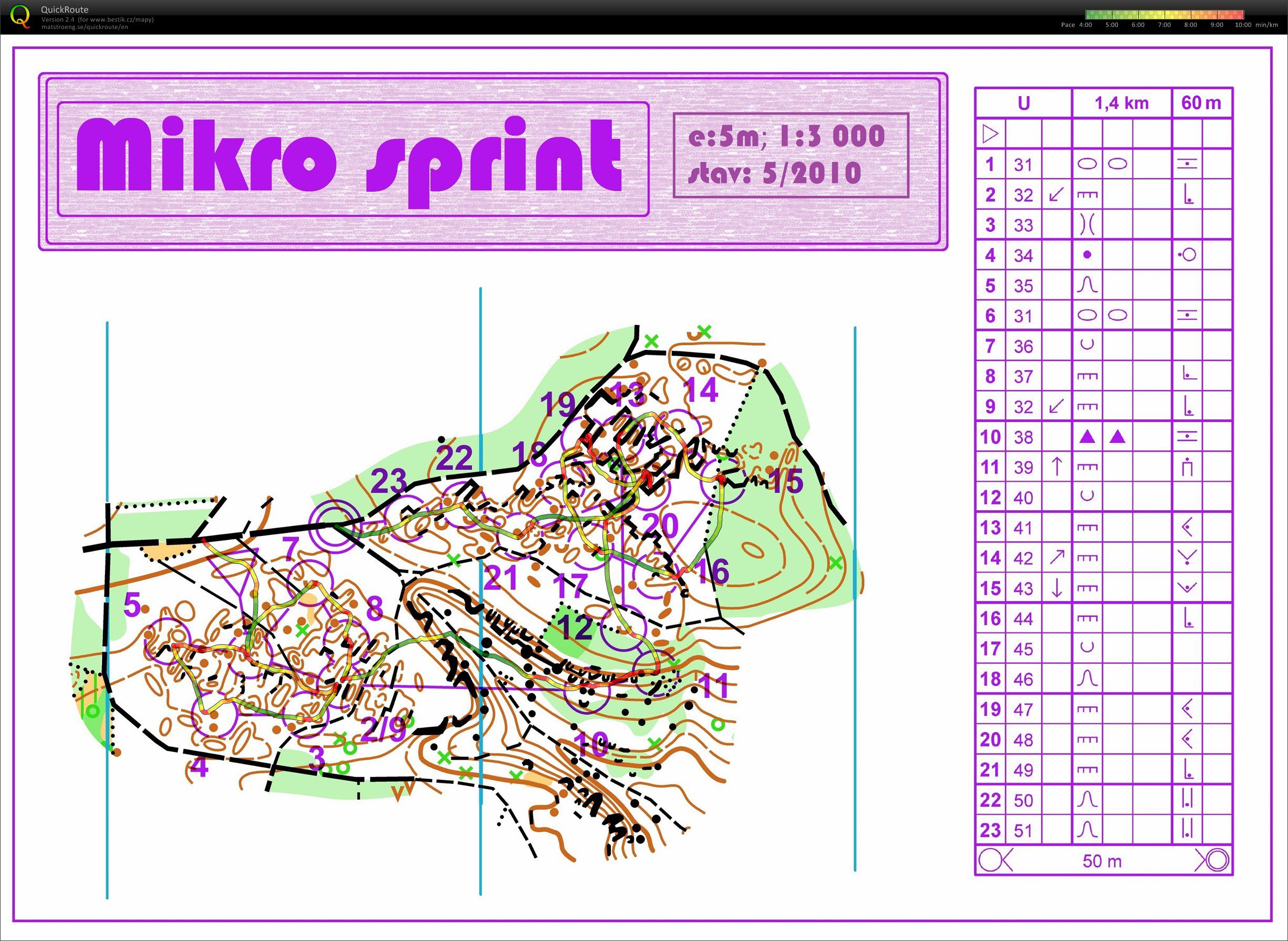
Task: Click the '50 m' finish distance text
Action: [1103, 861]
